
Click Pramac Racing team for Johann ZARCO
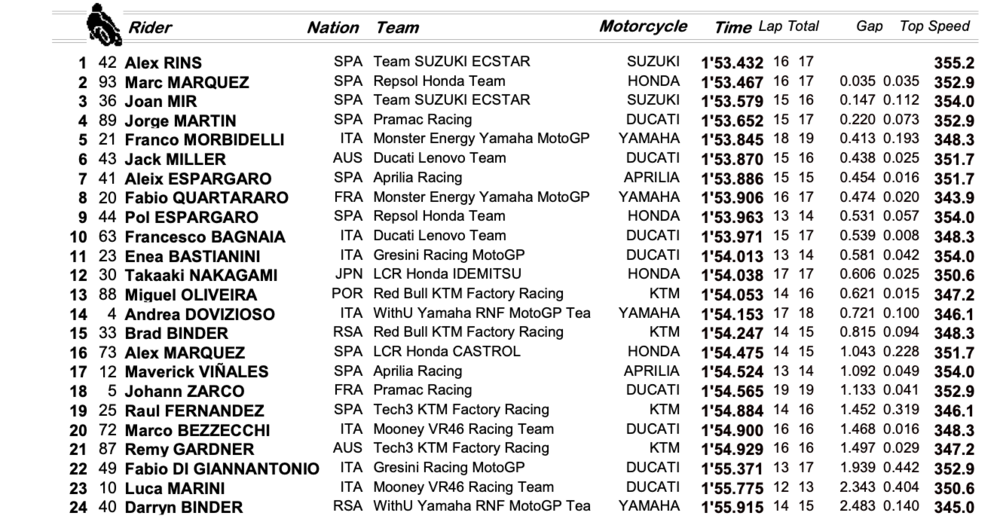(422, 389)
